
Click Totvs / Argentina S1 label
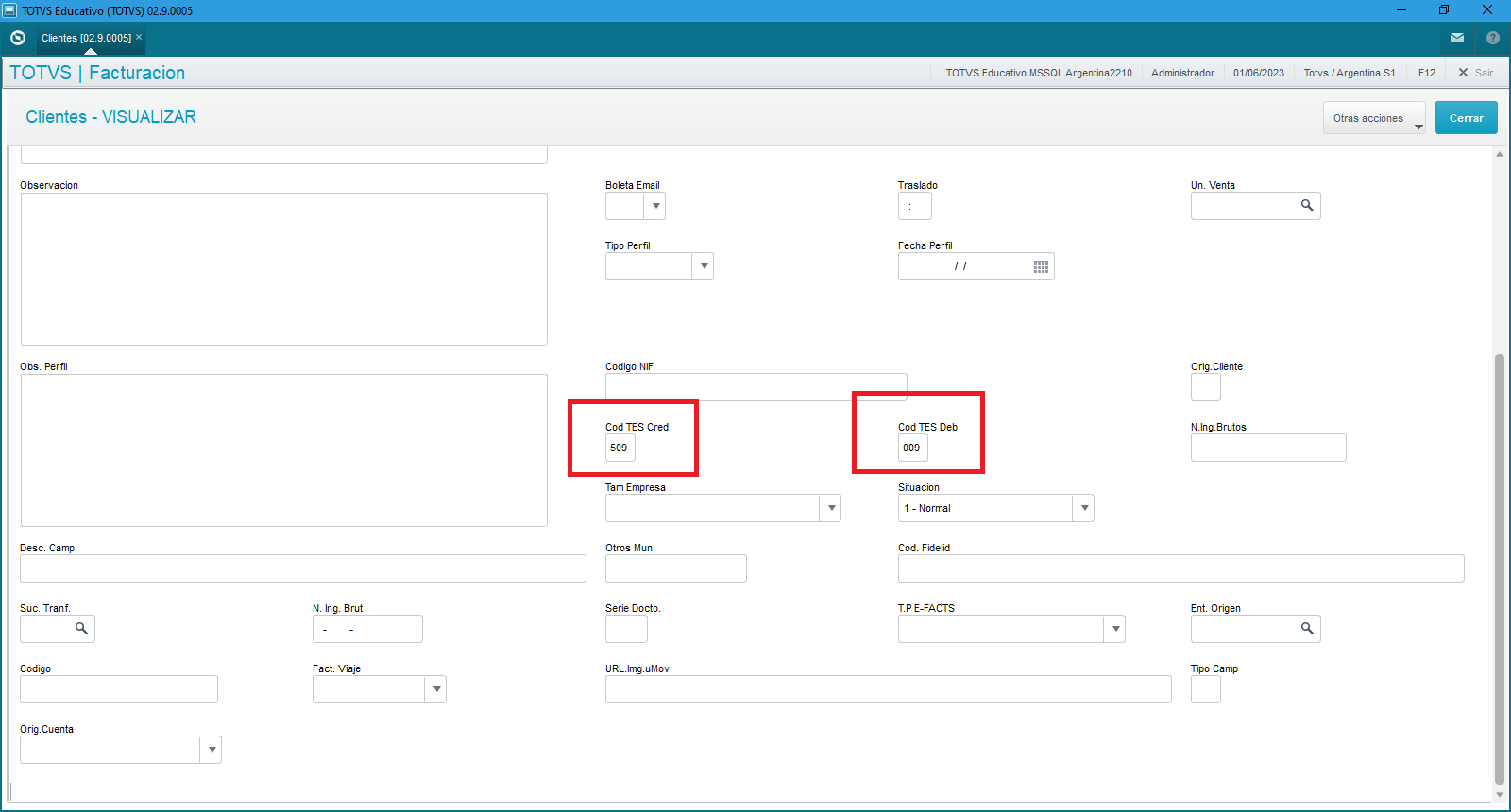click(1350, 73)
